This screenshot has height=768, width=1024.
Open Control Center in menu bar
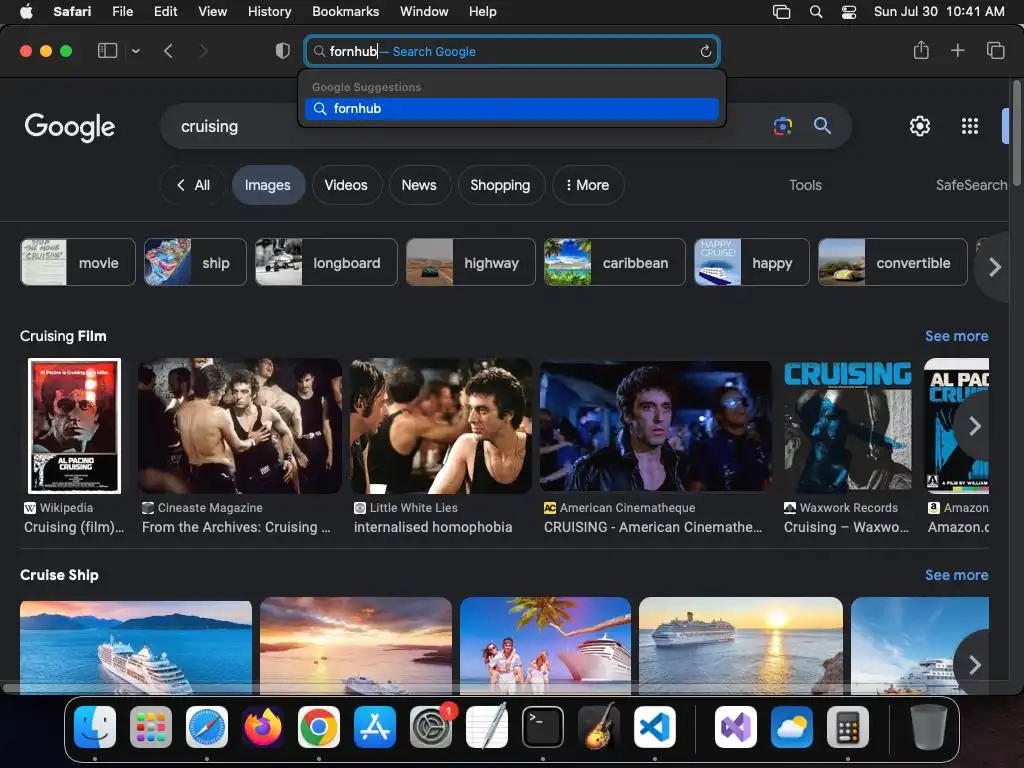tap(848, 11)
